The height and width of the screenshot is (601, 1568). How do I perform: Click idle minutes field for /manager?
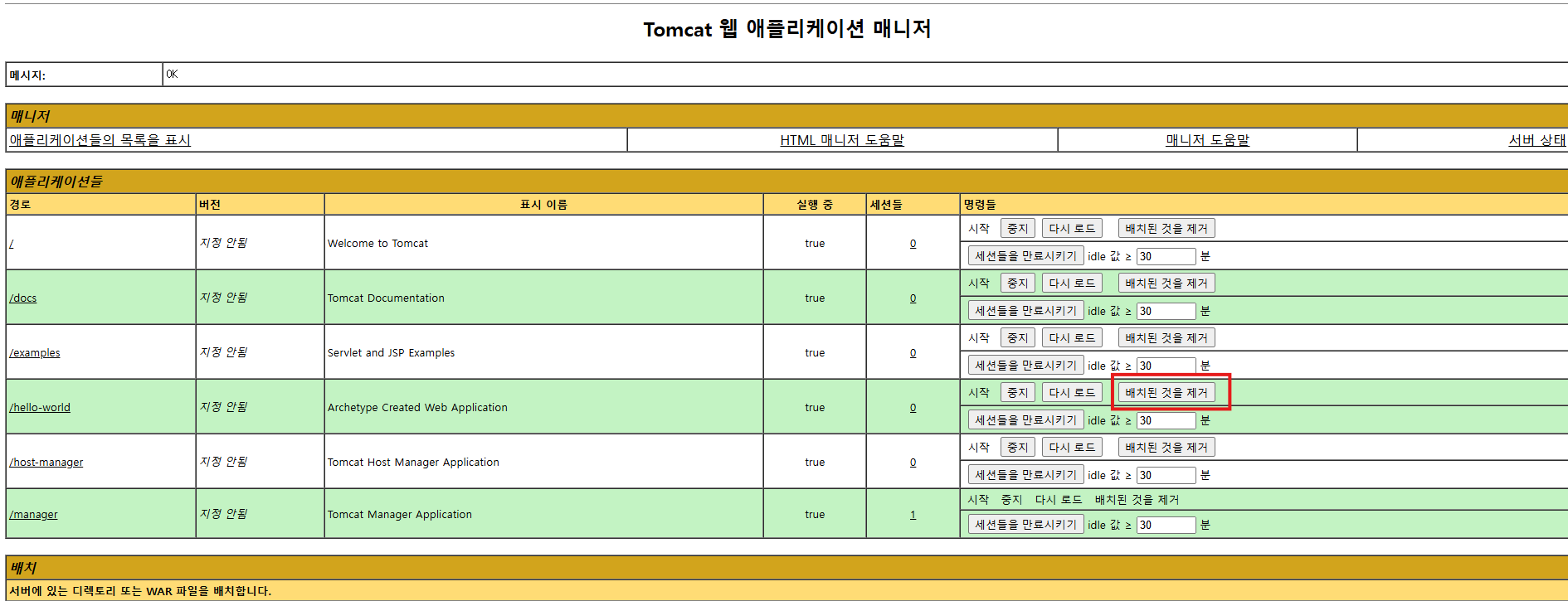pyautogui.click(x=1166, y=525)
